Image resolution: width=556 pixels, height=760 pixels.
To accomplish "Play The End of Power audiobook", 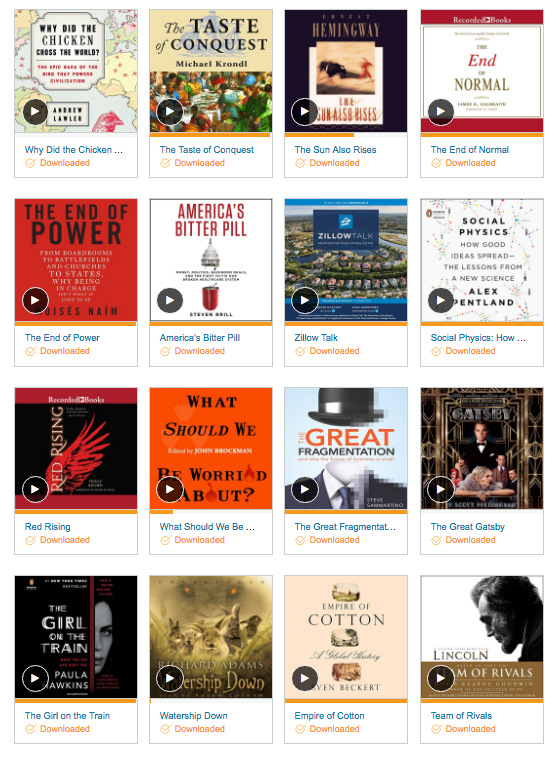I will tap(35, 301).
